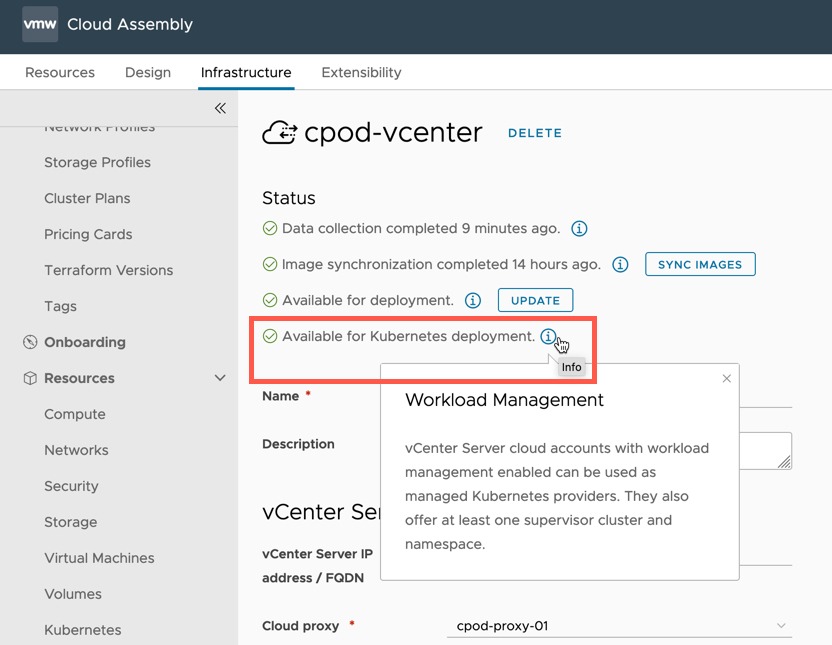
Task: Switch to the Resources tab
Action: point(60,72)
